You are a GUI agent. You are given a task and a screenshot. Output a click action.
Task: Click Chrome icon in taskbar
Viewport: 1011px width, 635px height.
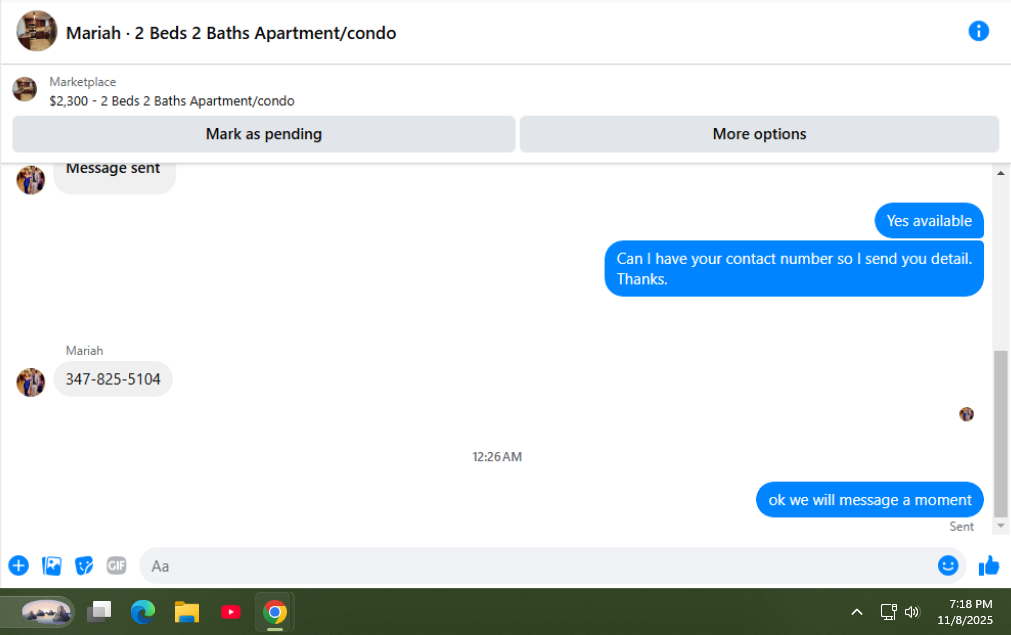pyautogui.click(x=275, y=612)
